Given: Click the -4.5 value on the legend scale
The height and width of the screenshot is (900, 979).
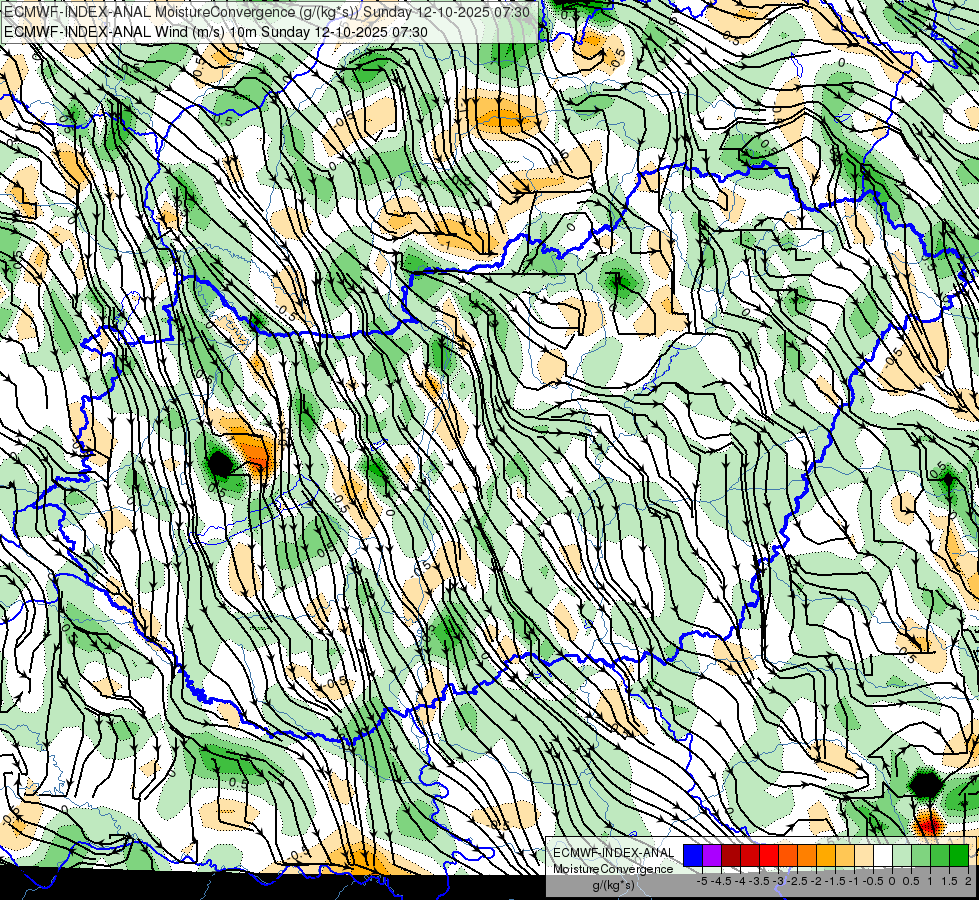Looking at the screenshot, I should pyautogui.click(x=722, y=881).
